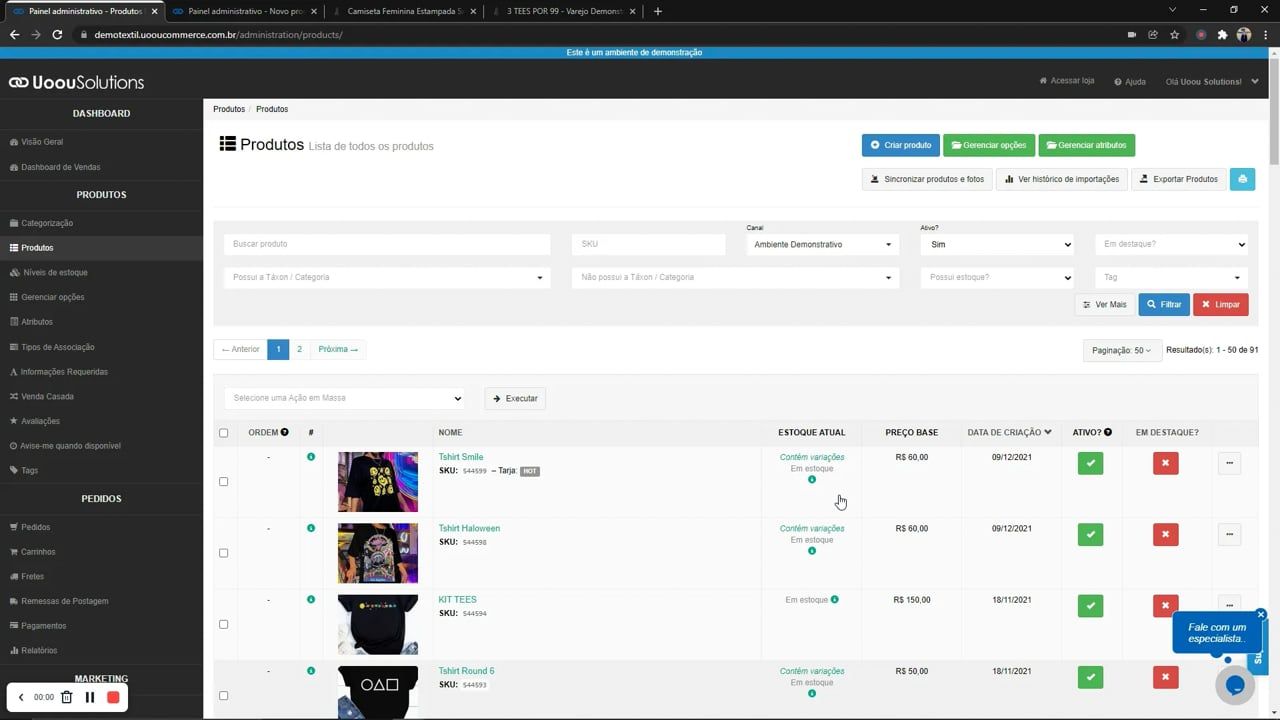This screenshot has height=720, width=1280.
Task: Pause the recording in the bottom control bar
Action: click(88, 697)
